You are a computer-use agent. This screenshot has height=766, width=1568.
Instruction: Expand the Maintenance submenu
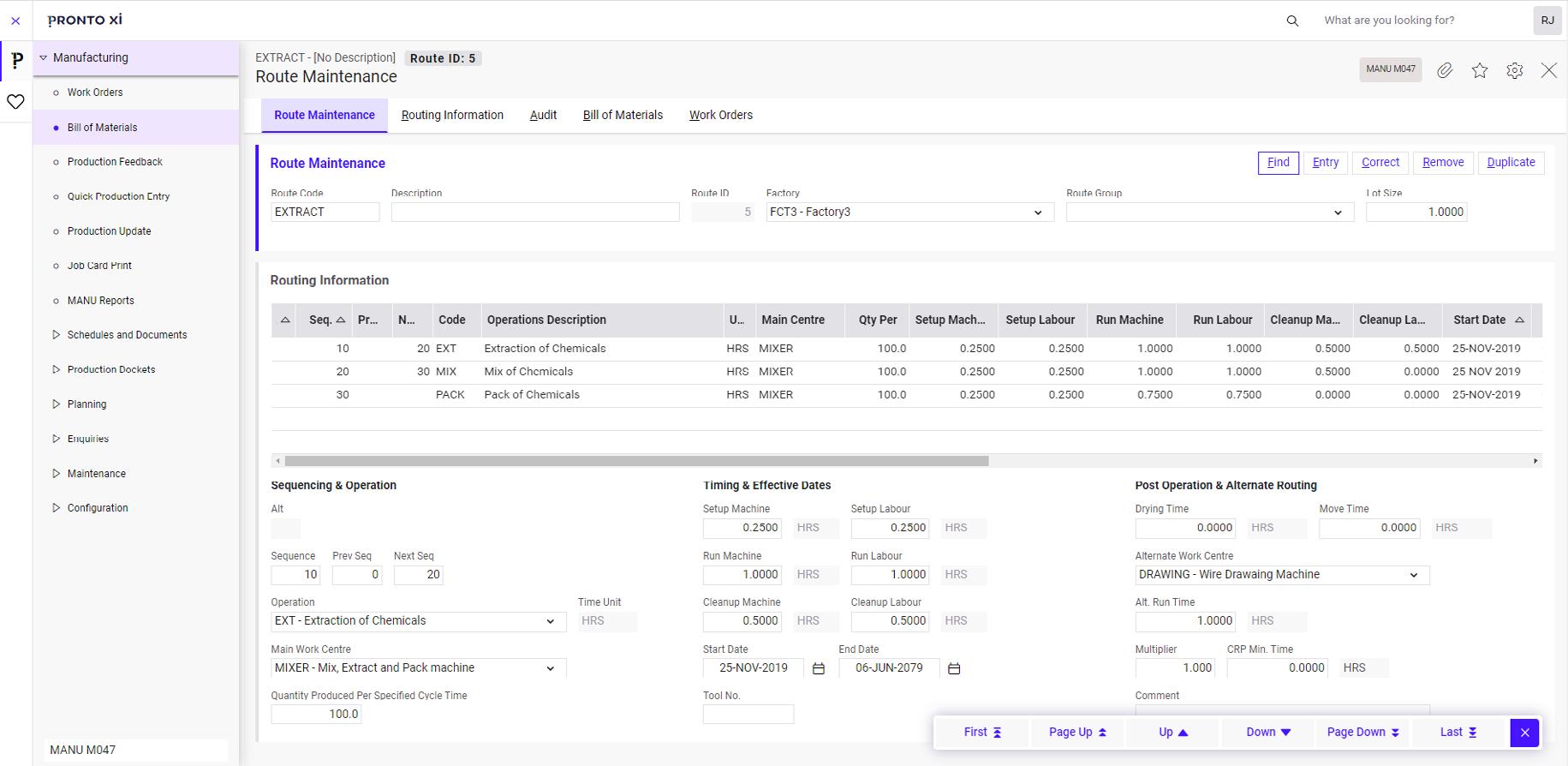point(57,474)
